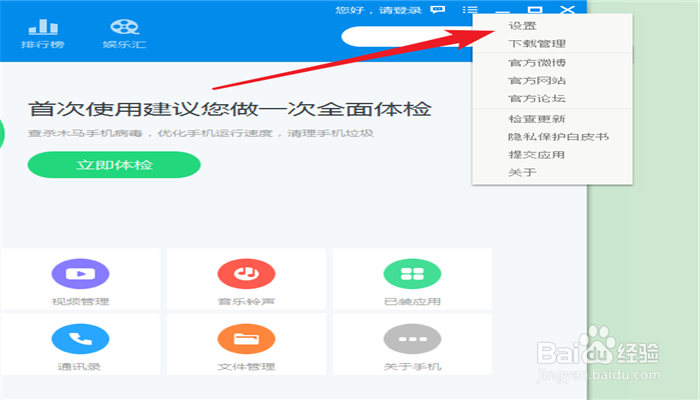Click the 视频管理 label text
The width and height of the screenshot is (700, 400).
click(80, 302)
